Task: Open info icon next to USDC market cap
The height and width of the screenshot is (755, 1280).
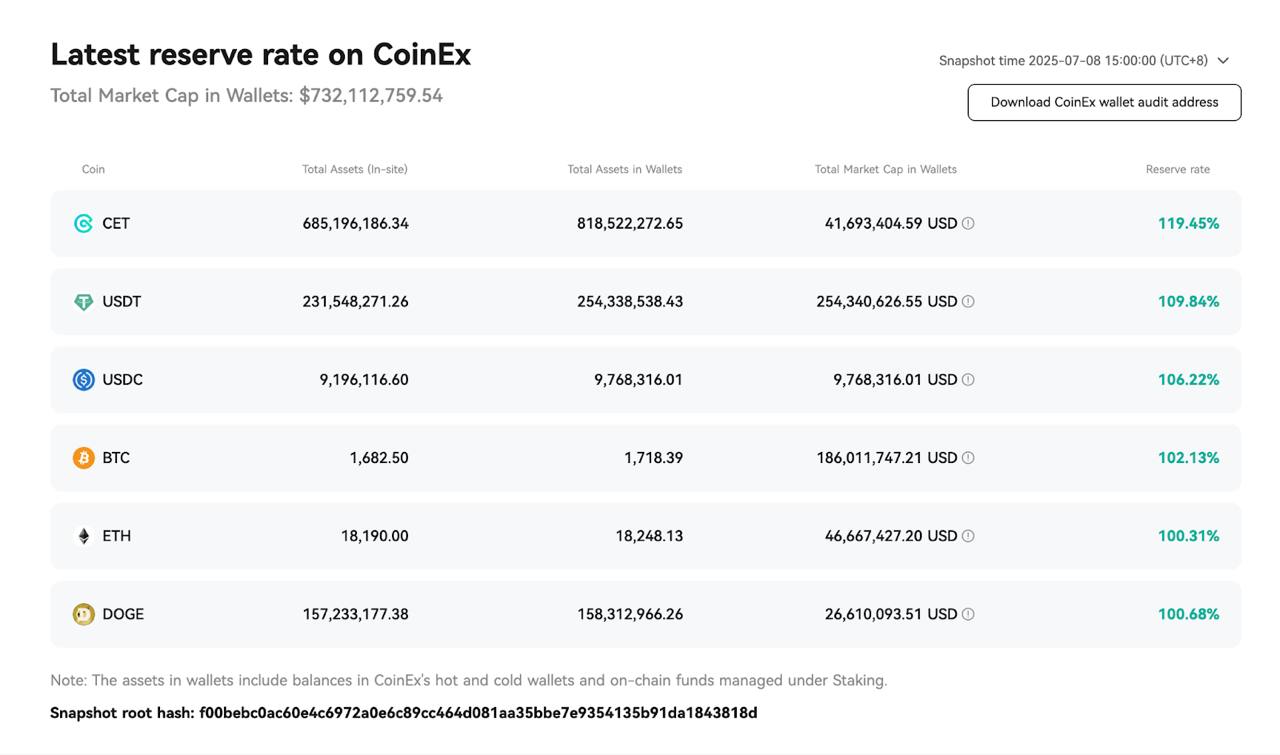Action: click(968, 380)
